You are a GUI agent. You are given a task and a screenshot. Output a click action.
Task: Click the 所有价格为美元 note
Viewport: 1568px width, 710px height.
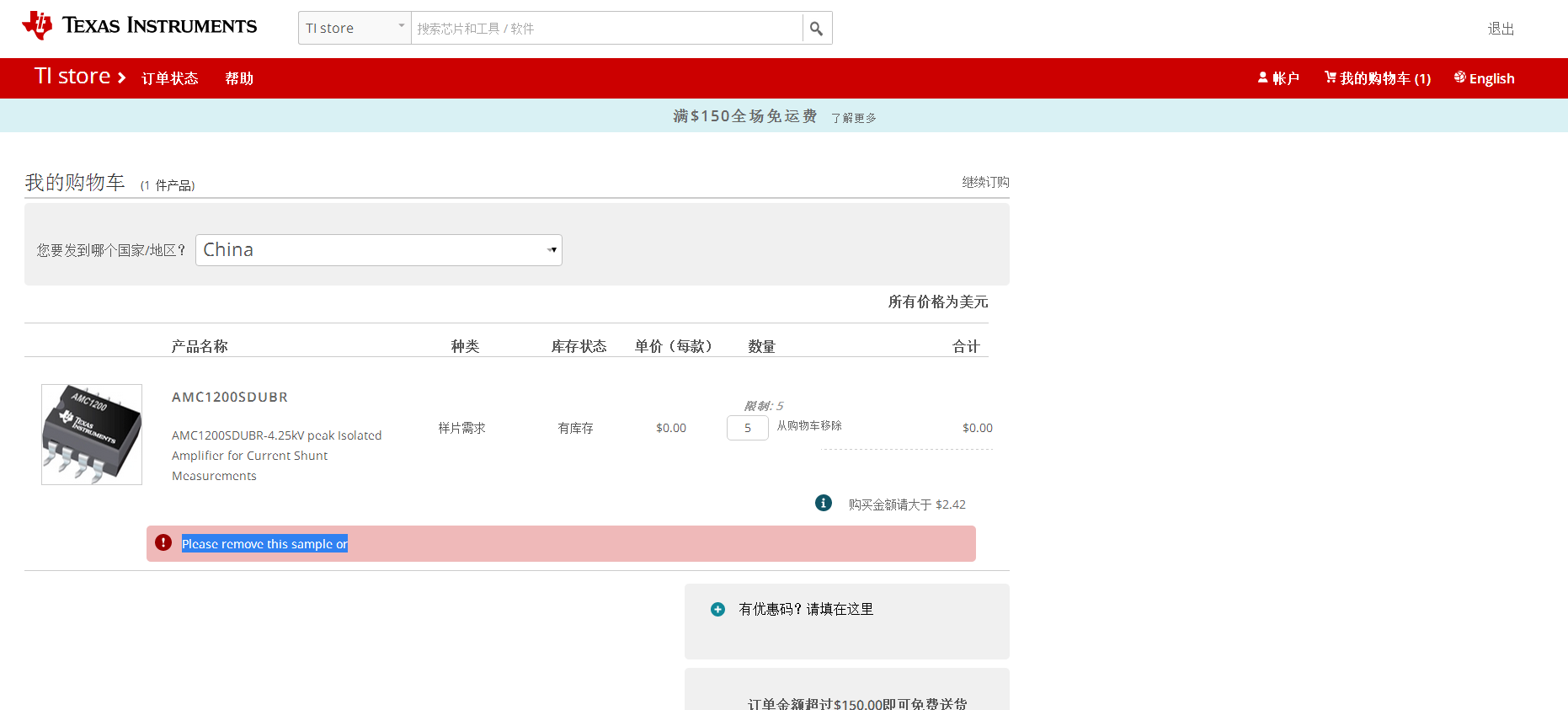pyautogui.click(x=938, y=302)
